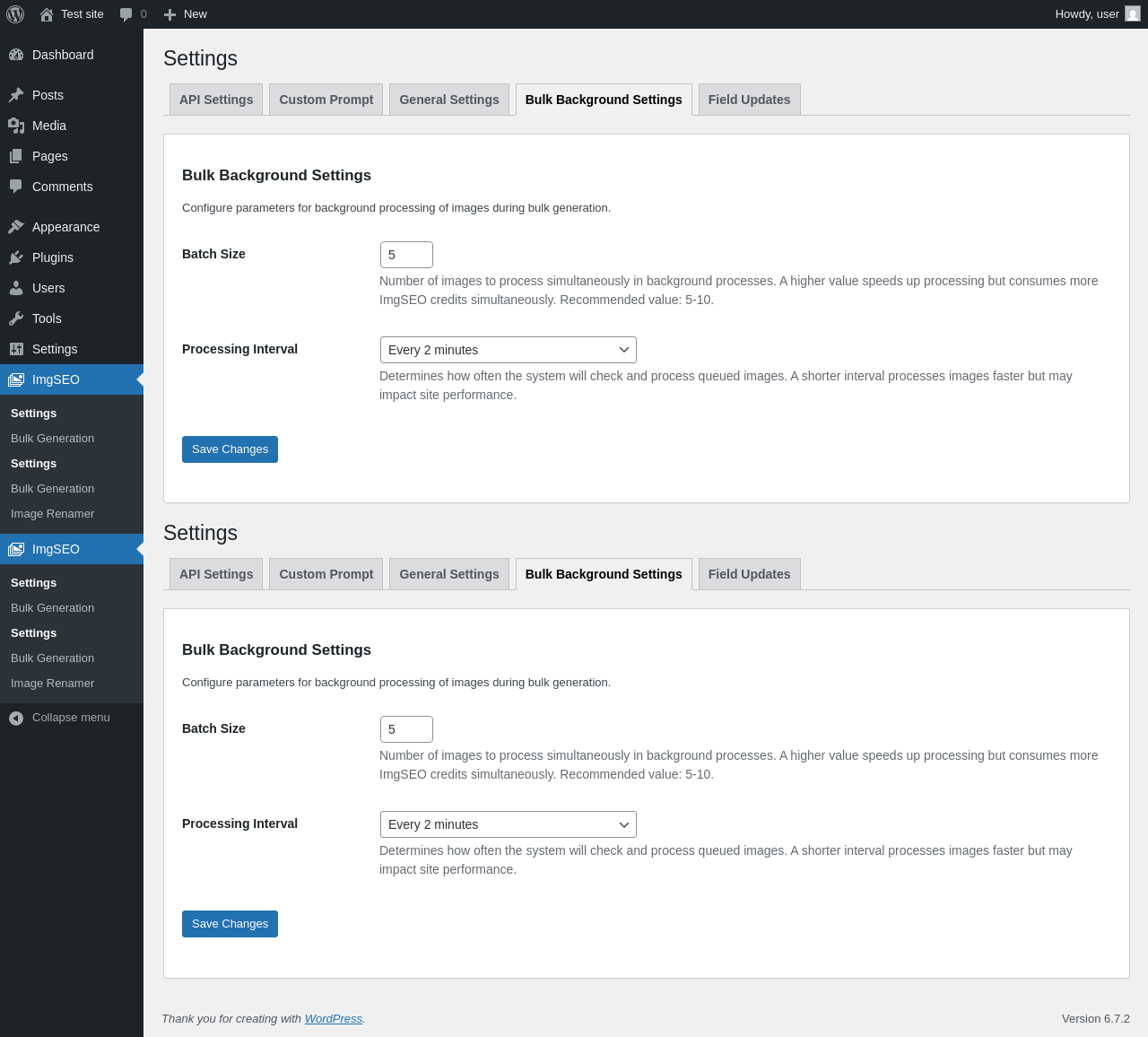Click the Tools wrench icon
1148x1037 pixels.
[x=16, y=318]
